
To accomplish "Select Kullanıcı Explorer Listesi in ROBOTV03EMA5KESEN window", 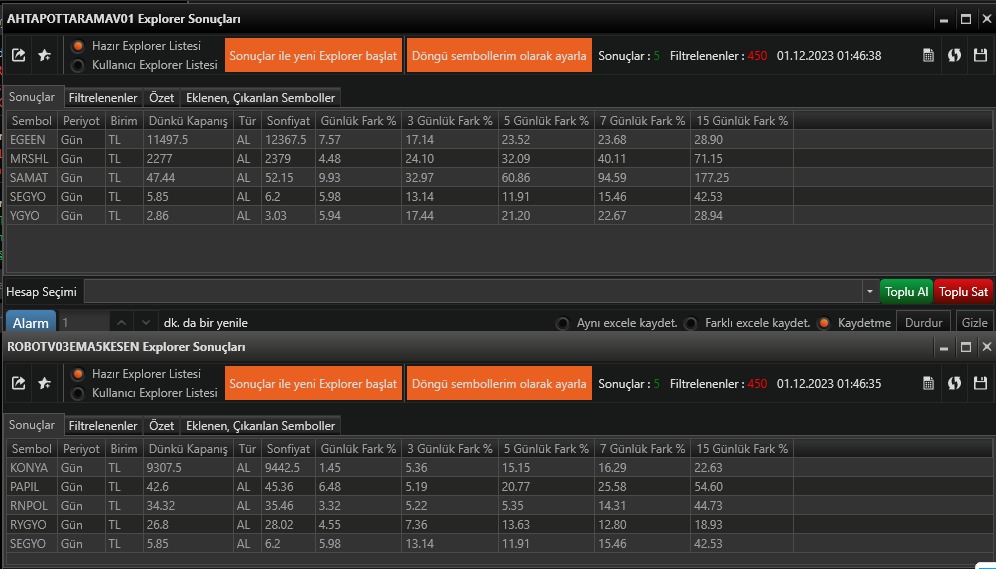I will pyautogui.click(x=78, y=393).
